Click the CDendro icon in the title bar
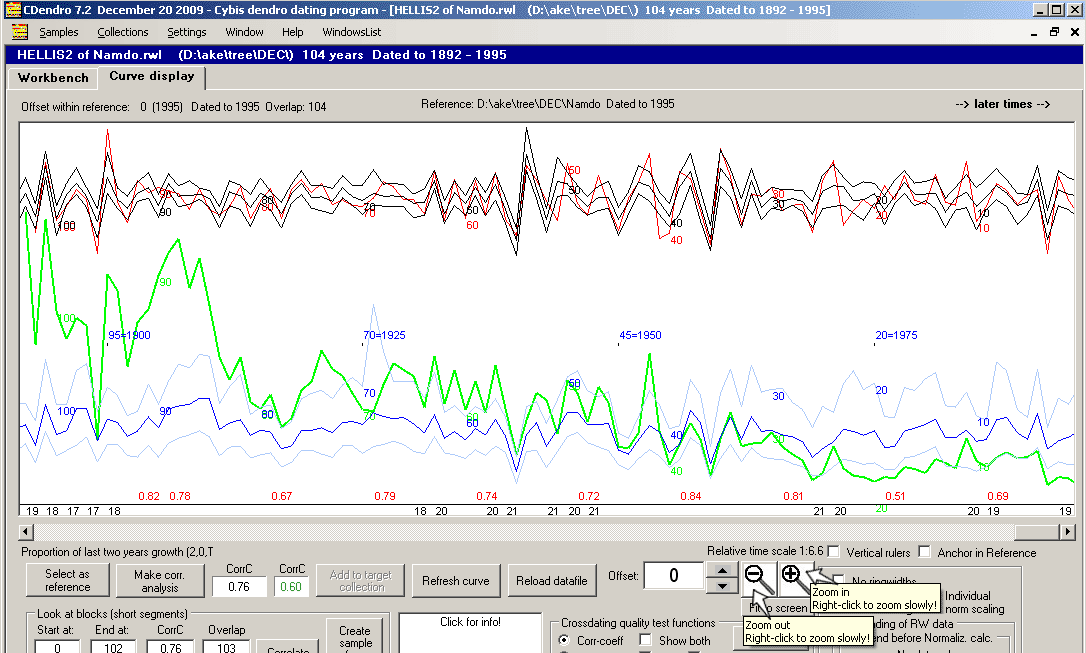Screen dimensions: 1086x653 pyautogui.click(x=12, y=10)
